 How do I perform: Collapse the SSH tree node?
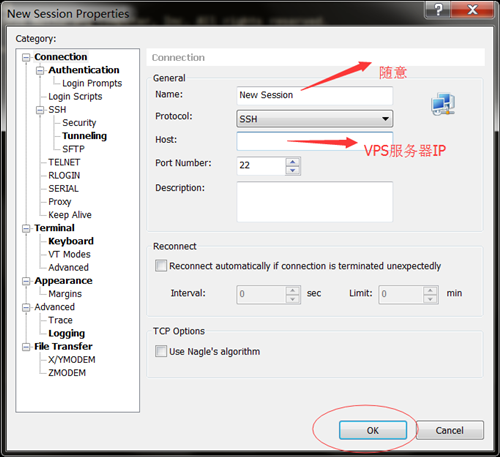(x=40, y=110)
